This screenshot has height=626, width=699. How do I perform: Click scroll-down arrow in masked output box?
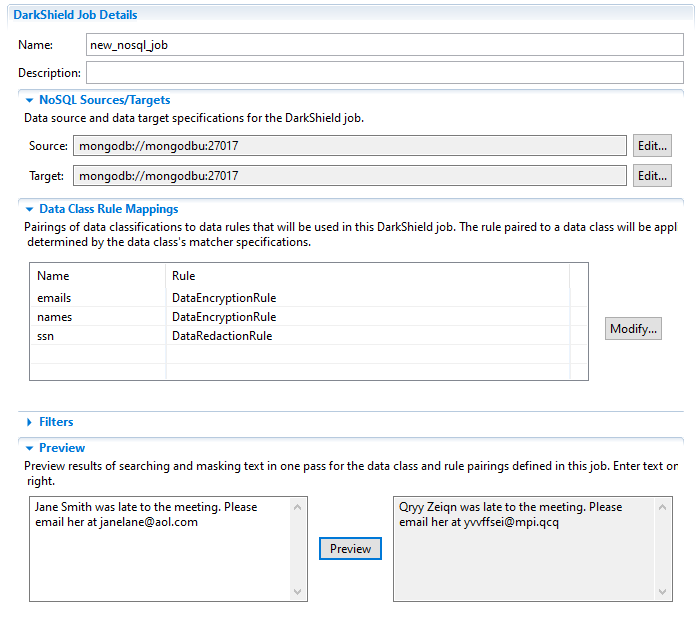(663, 591)
